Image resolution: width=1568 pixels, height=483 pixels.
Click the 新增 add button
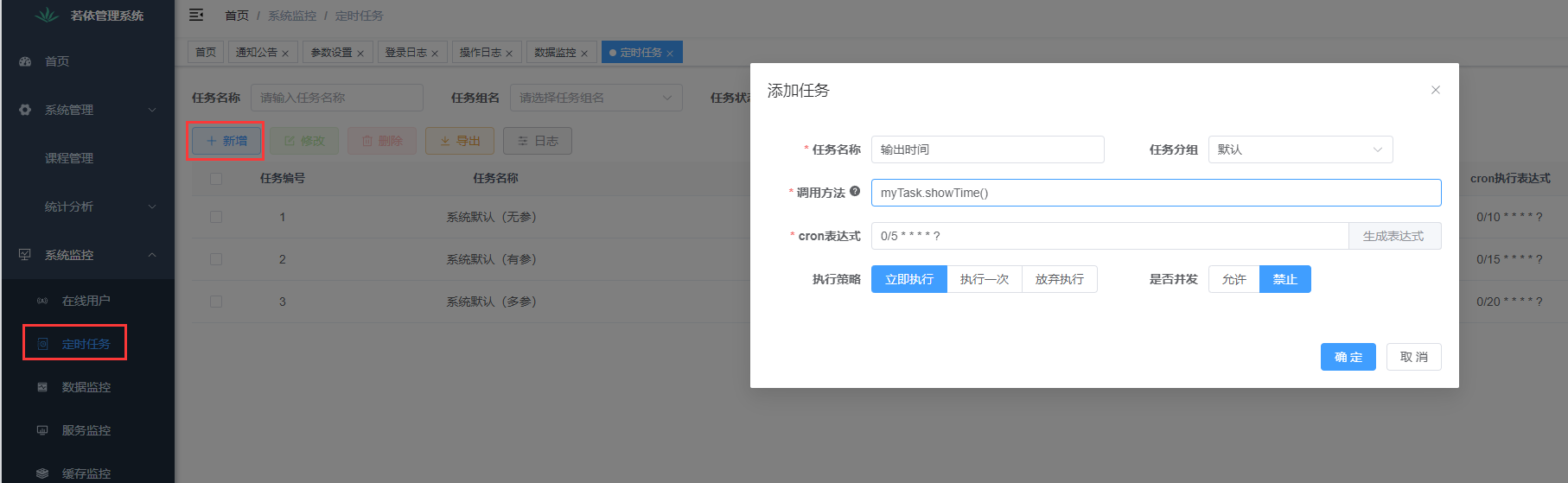coord(226,141)
